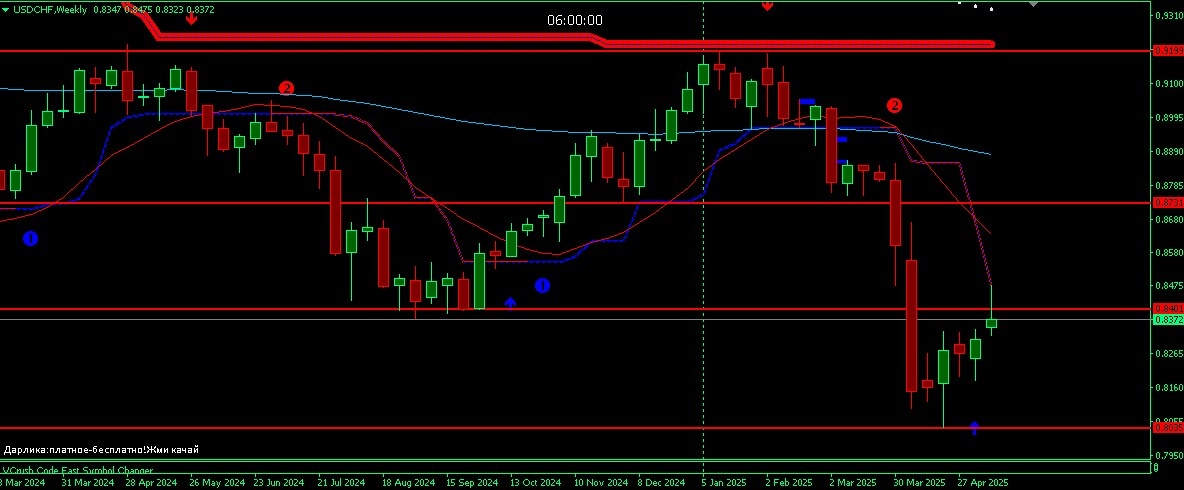Click the blue up arrow below April 2025 candles
This screenshot has height=490, width=1184.
coord(974,428)
